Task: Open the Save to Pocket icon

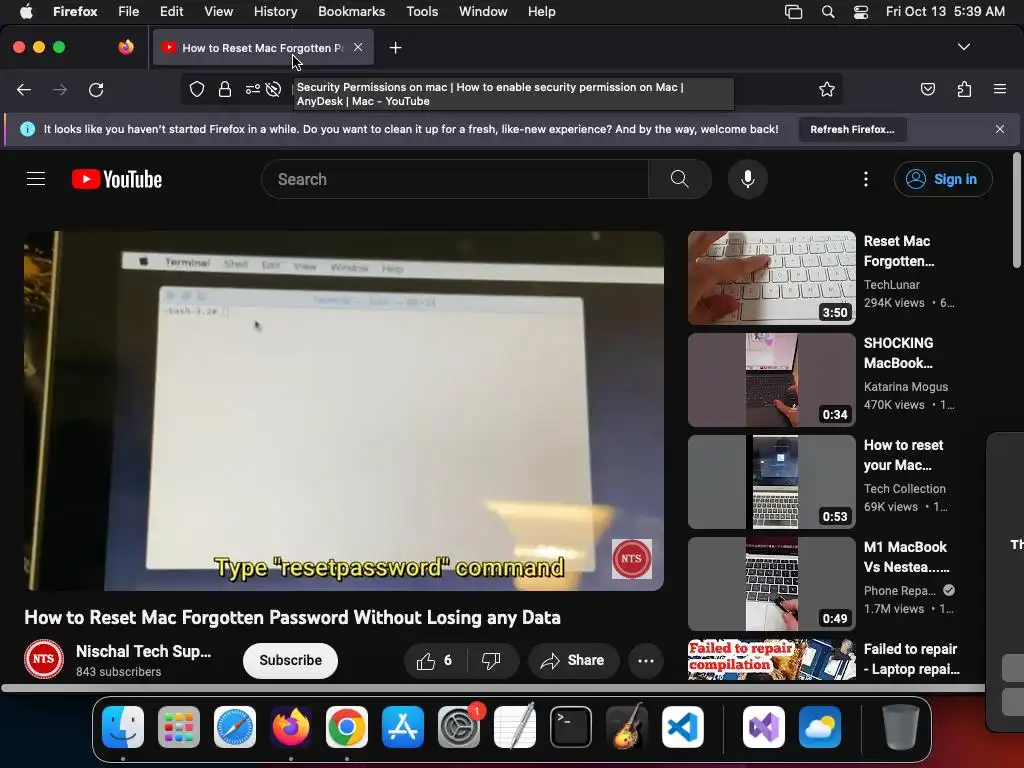Action: [x=928, y=89]
